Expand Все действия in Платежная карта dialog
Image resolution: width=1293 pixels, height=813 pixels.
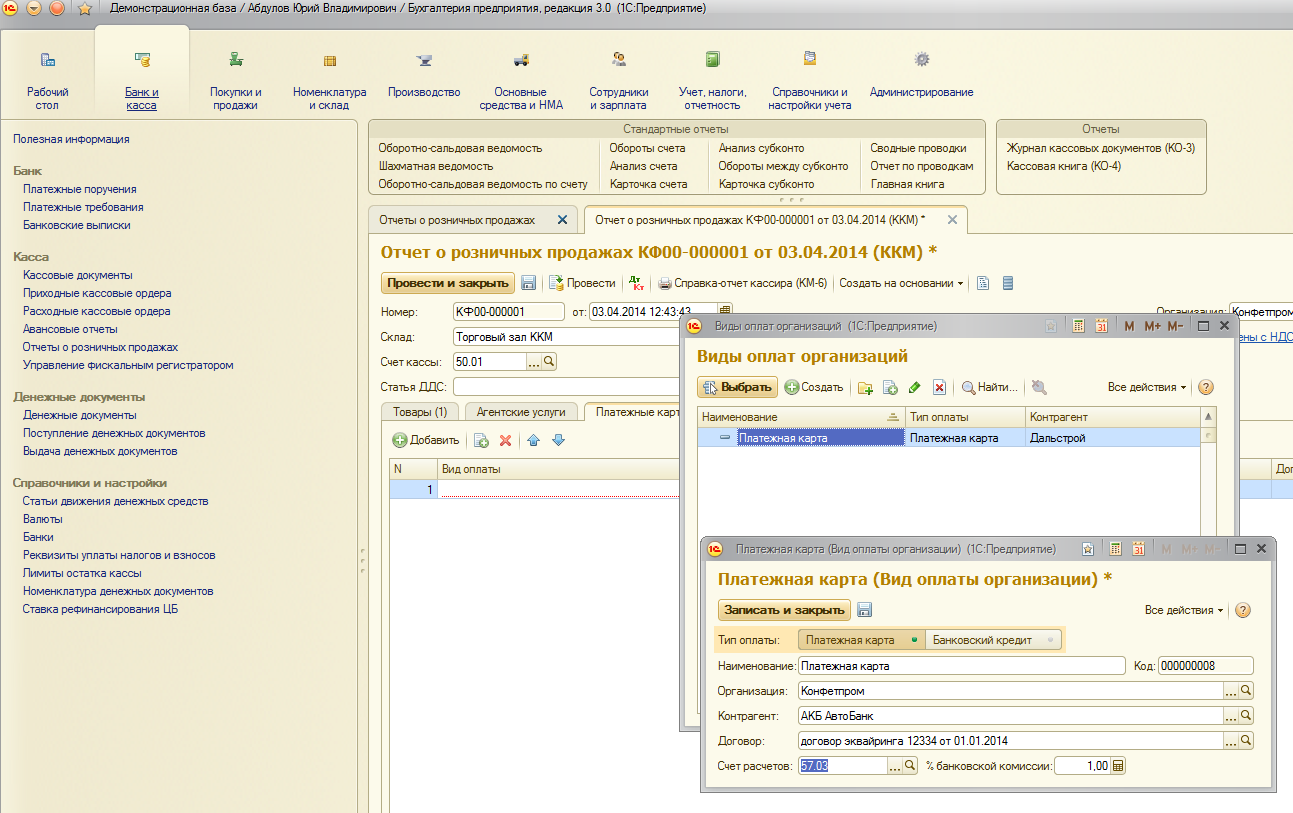pos(1185,610)
